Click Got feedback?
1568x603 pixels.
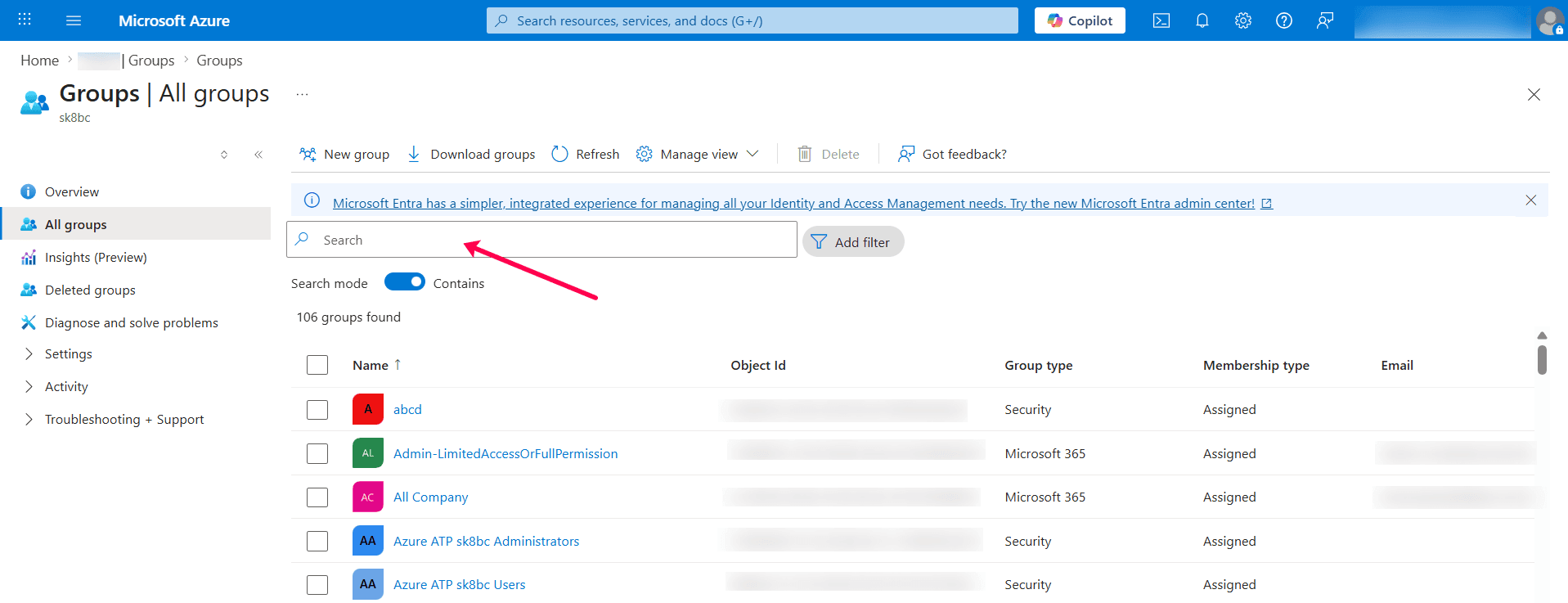tap(952, 154)
